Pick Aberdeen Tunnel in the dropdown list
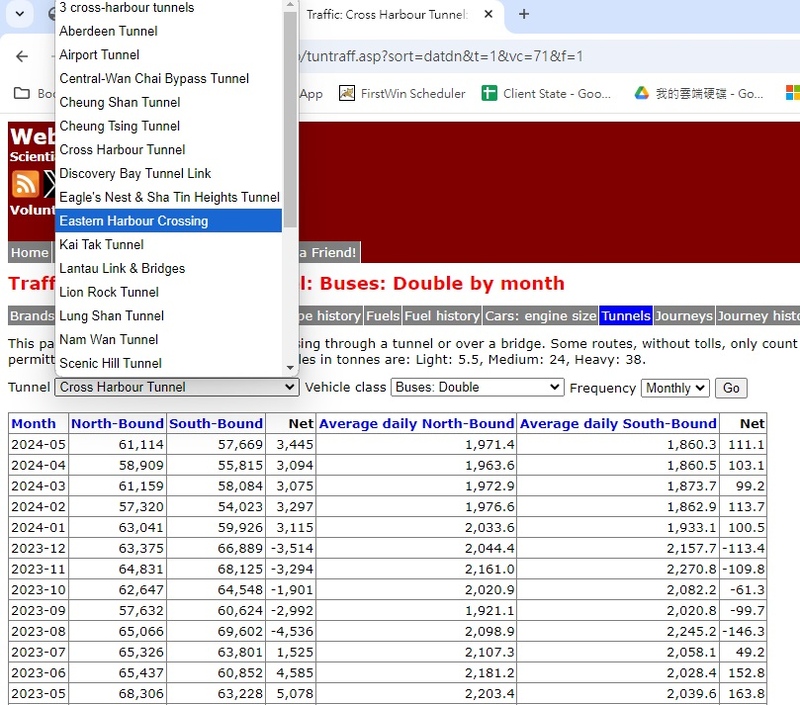 (108, 31)
